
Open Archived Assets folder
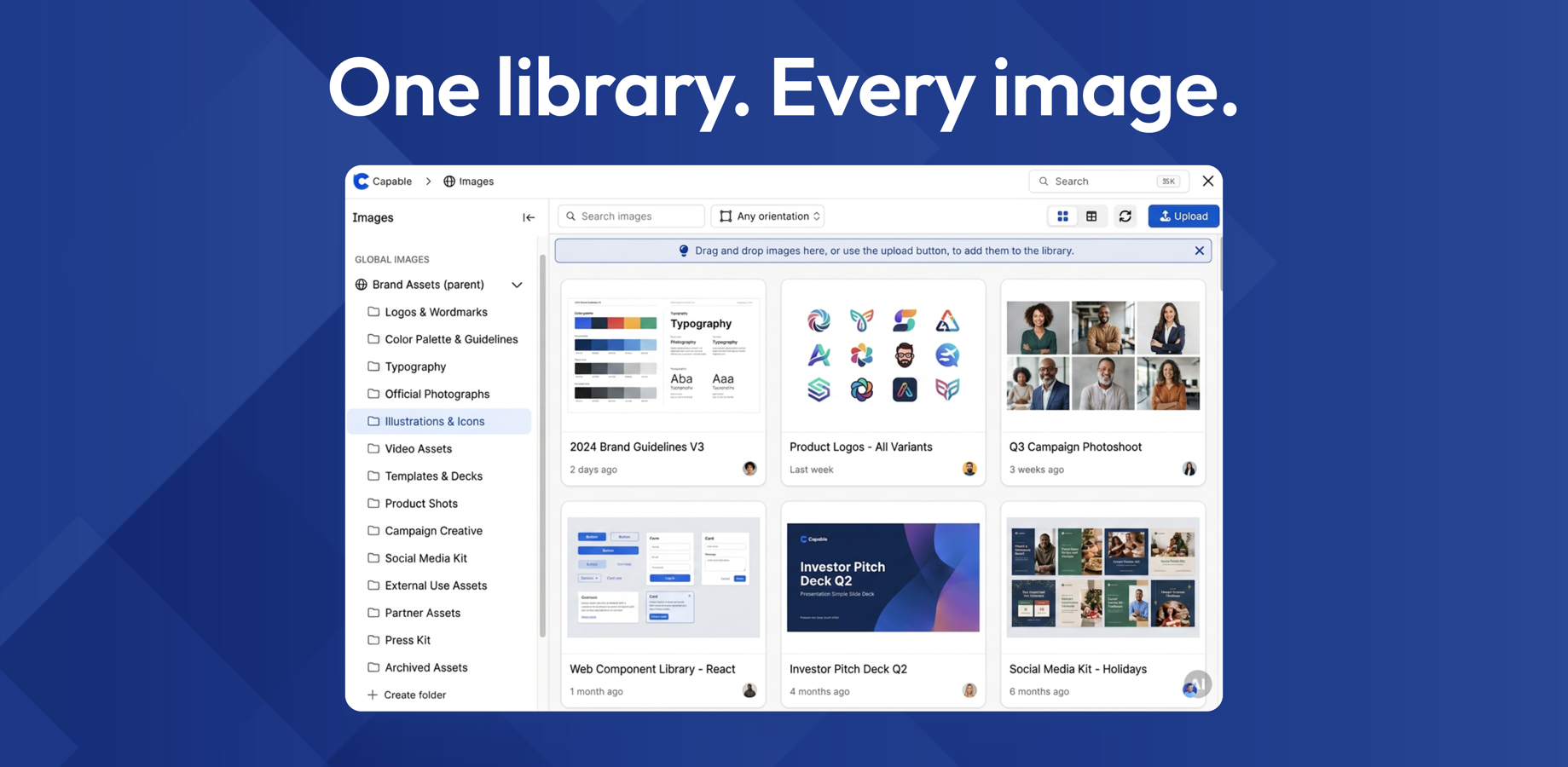(x=439, y=667)
